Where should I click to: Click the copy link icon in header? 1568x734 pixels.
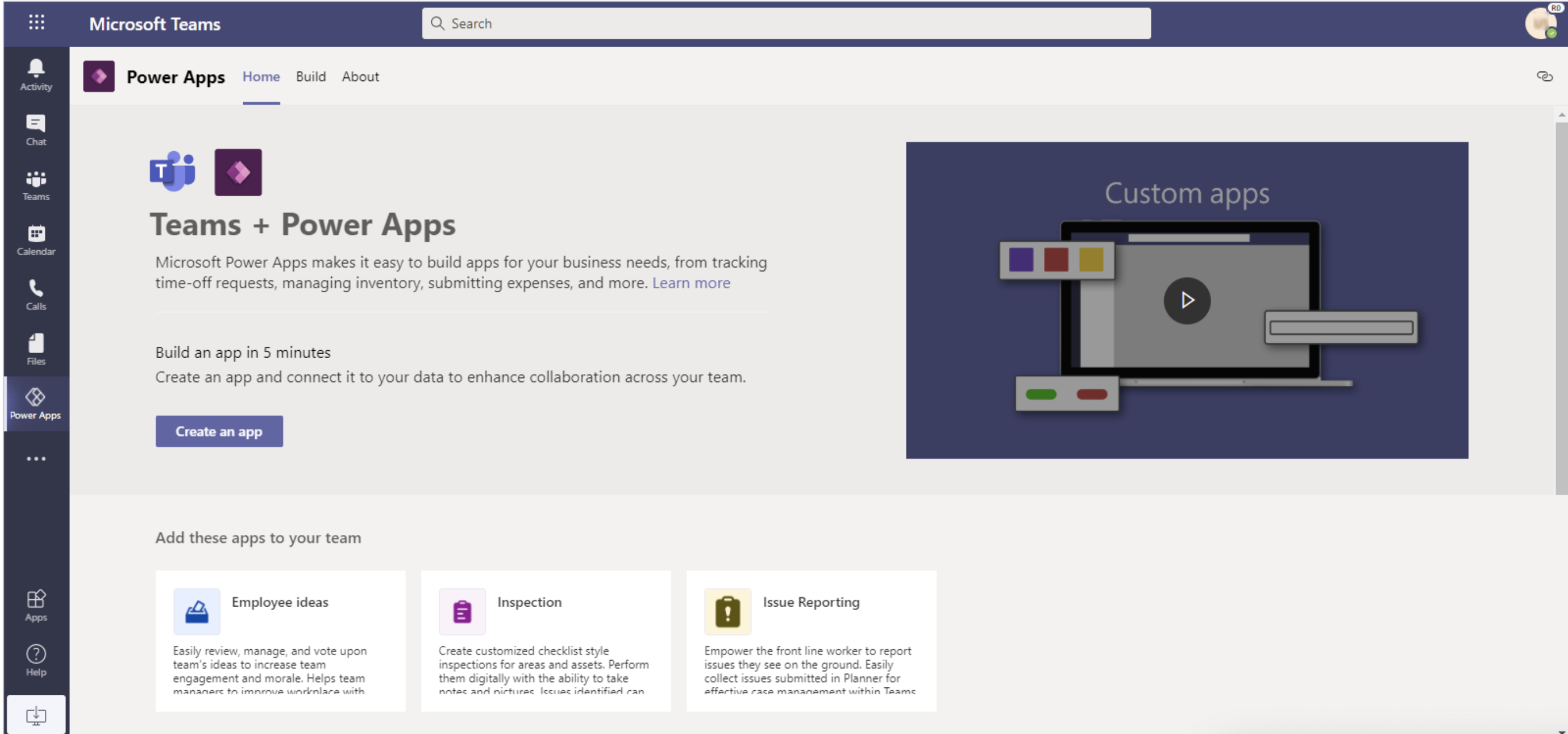[1544, 76]
